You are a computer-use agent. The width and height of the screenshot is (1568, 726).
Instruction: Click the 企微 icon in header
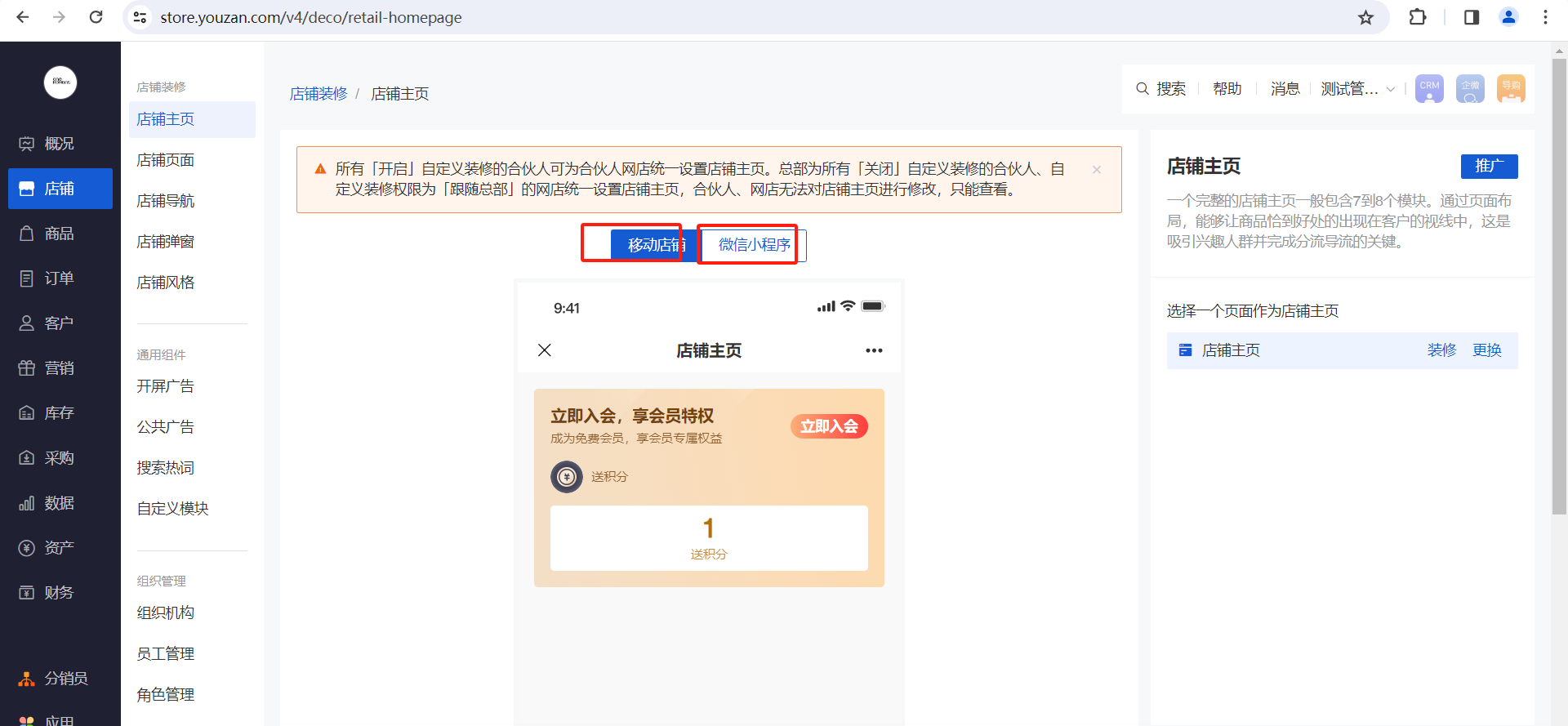coord(1470,88)
